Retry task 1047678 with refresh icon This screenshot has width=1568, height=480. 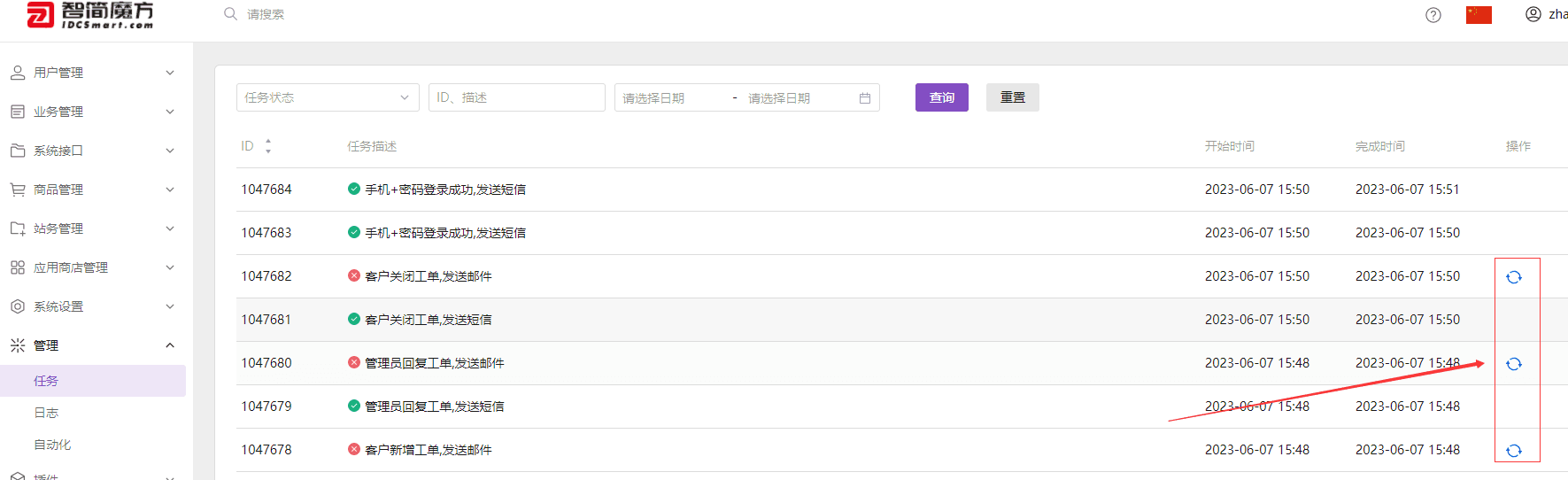coord(1514,451)
